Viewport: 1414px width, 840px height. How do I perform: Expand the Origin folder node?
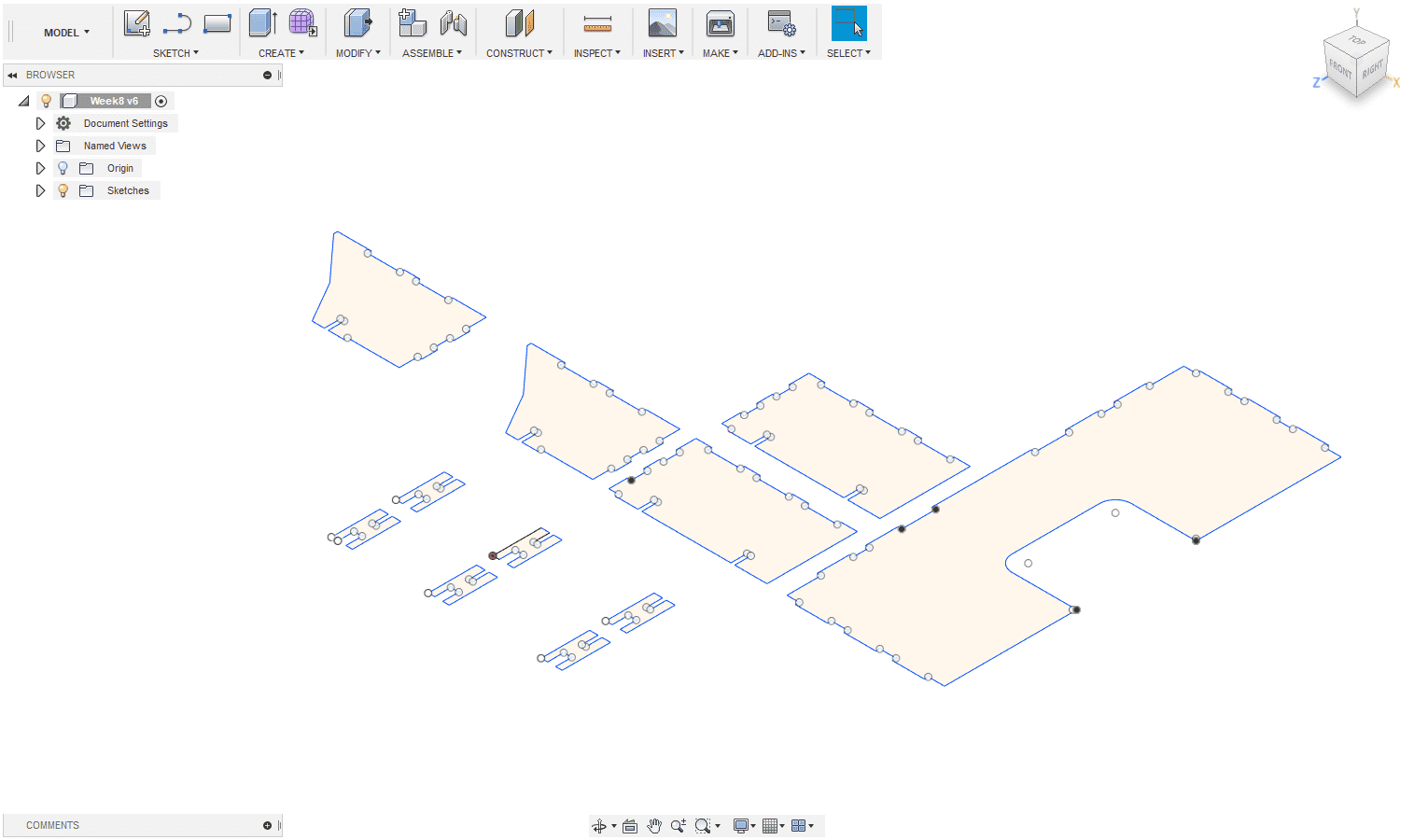(40, 168)
